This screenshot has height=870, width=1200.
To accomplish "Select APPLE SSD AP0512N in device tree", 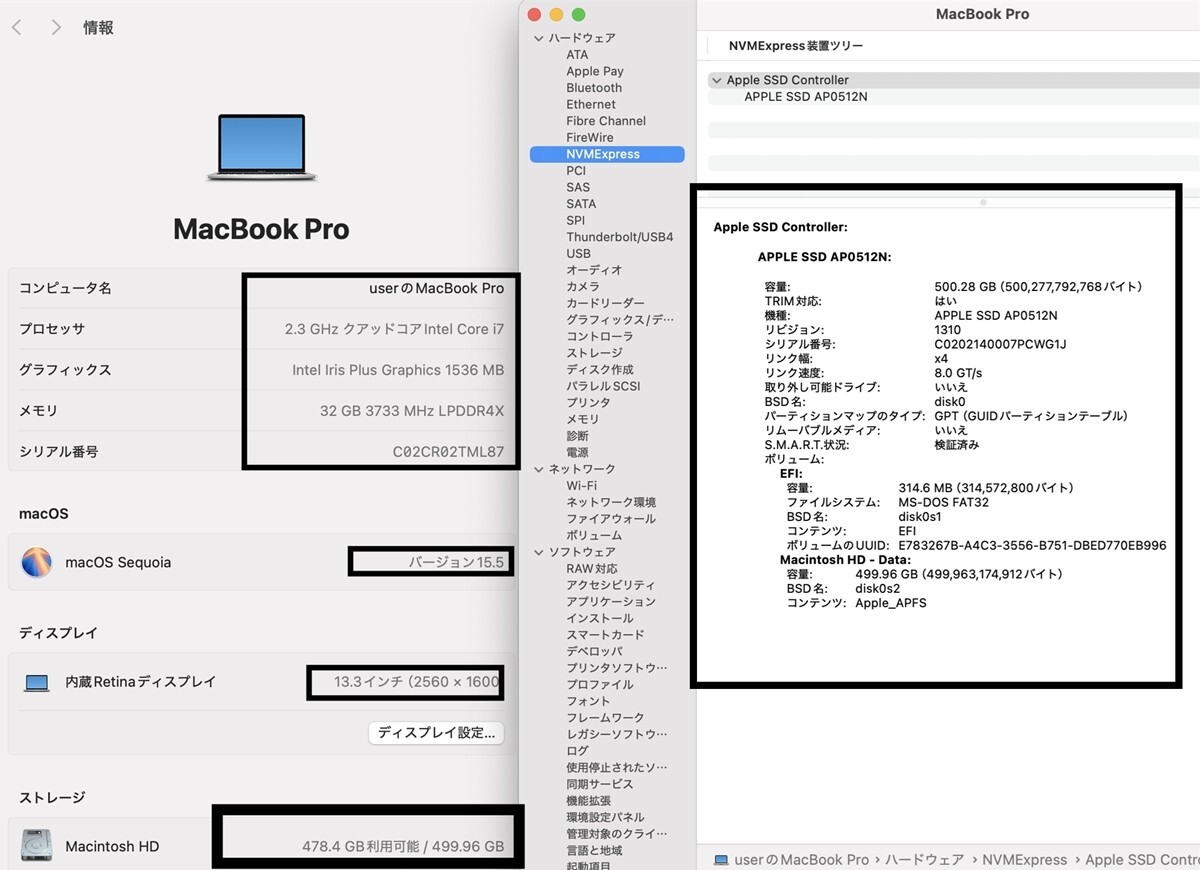I will tap(806, 97).
